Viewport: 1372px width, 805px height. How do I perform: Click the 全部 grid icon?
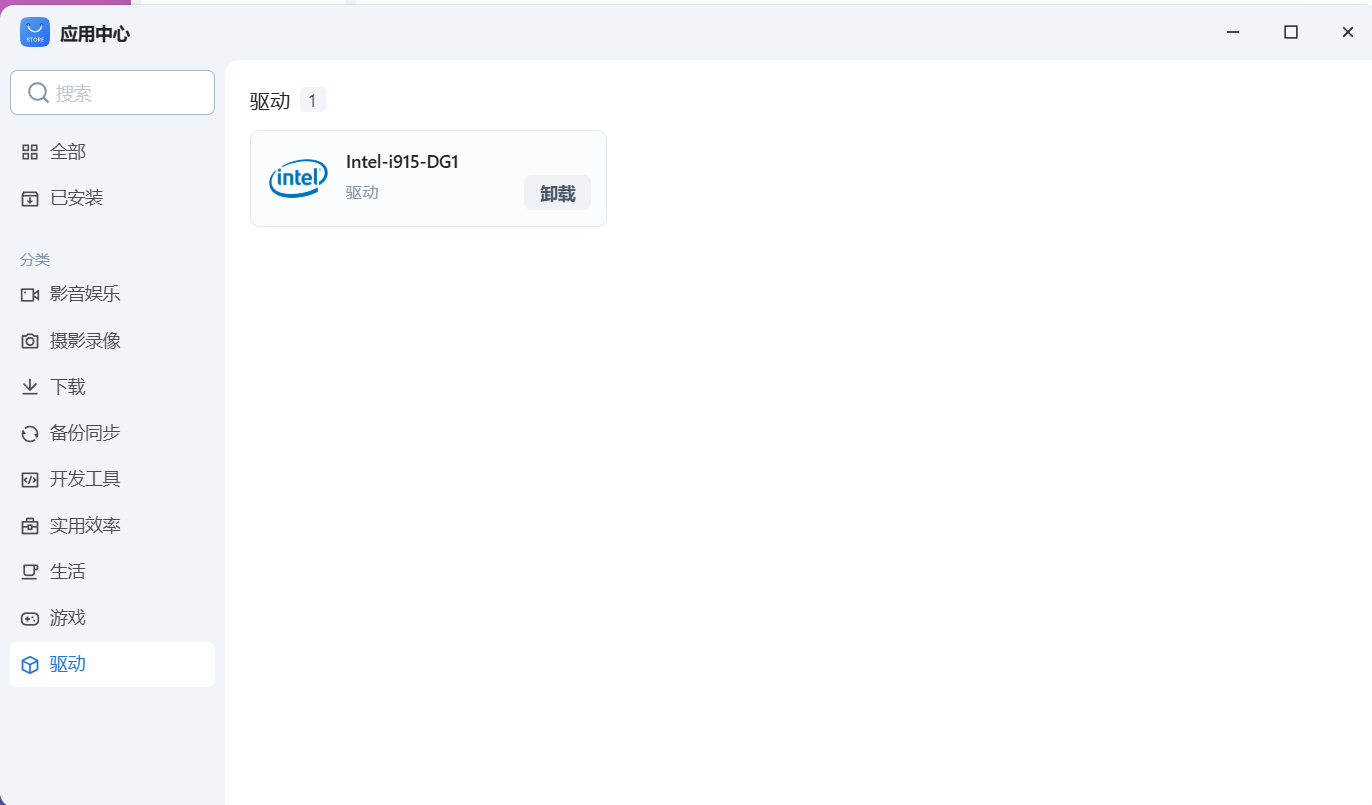click(30, 152)
